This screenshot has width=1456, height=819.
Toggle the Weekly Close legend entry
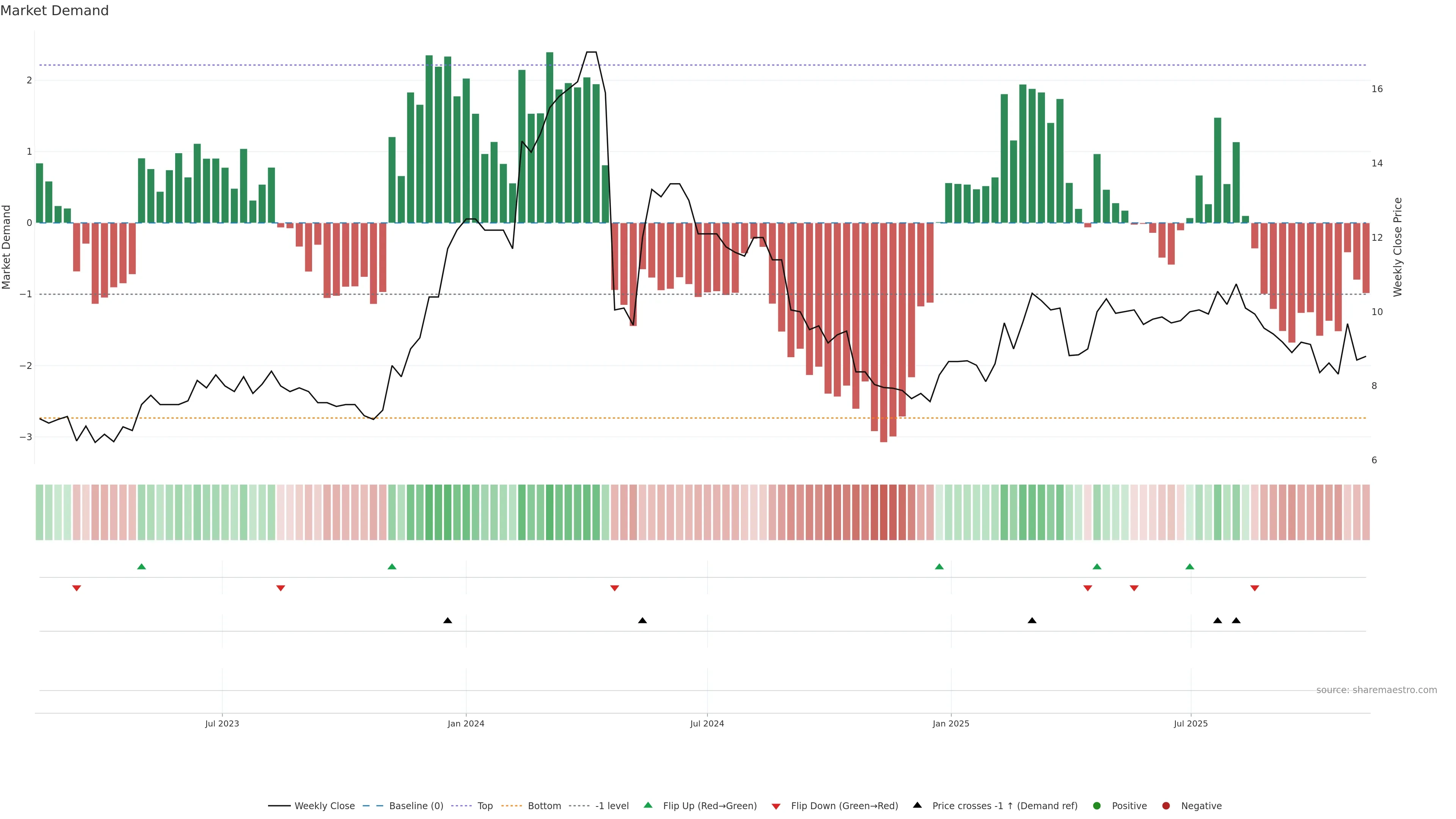pyautogui.click(x=325, y=806)
